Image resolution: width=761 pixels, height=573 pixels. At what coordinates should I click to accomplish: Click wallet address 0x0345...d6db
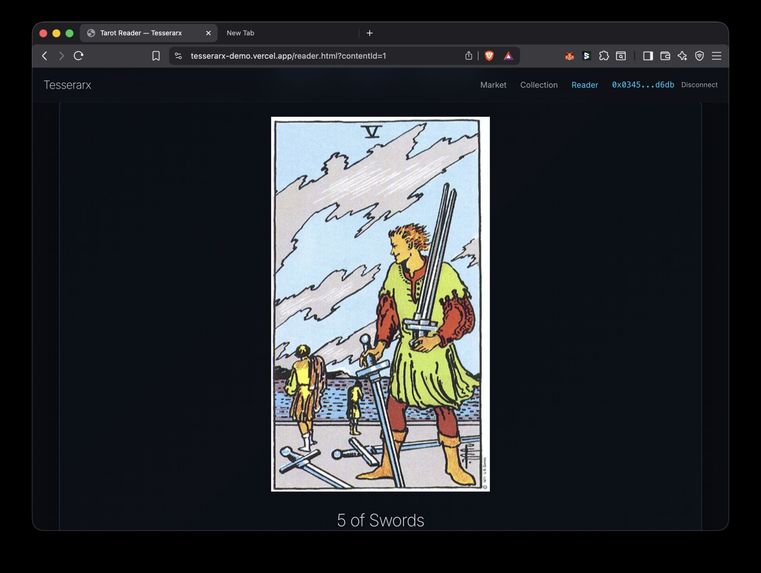(643, 85)
